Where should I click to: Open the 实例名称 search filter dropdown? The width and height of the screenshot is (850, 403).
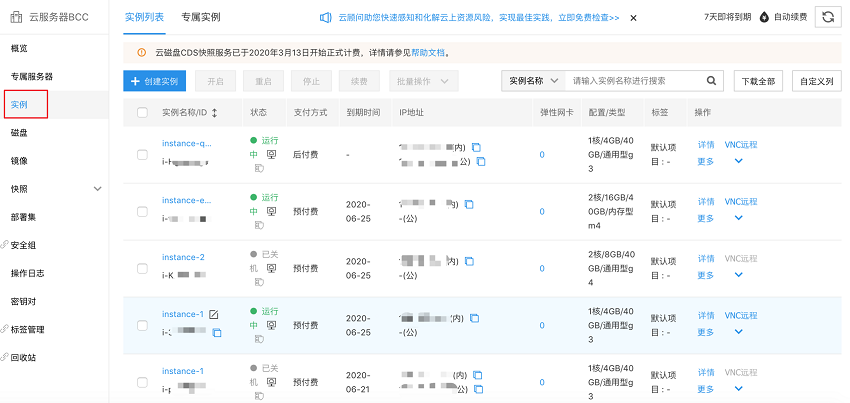(532, 81)
